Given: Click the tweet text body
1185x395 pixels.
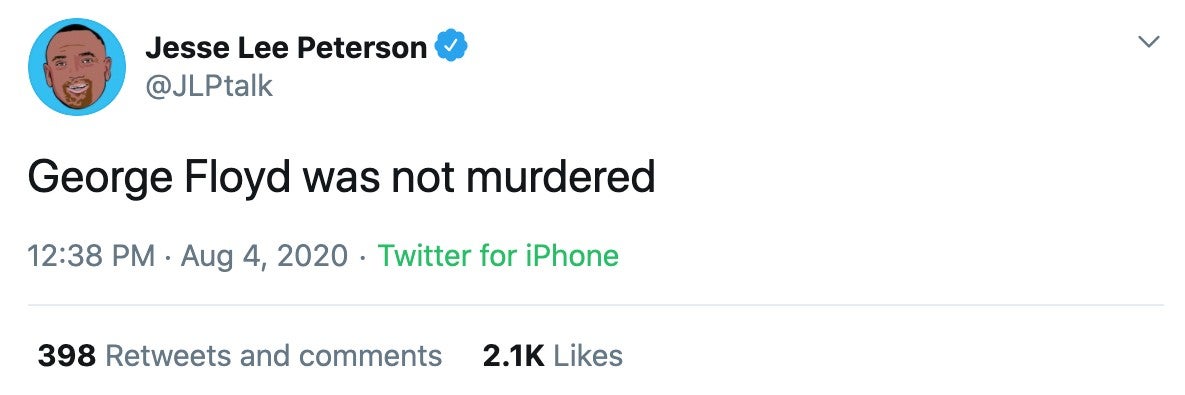Looking at the screenshot, I should [x=341, y=179].
